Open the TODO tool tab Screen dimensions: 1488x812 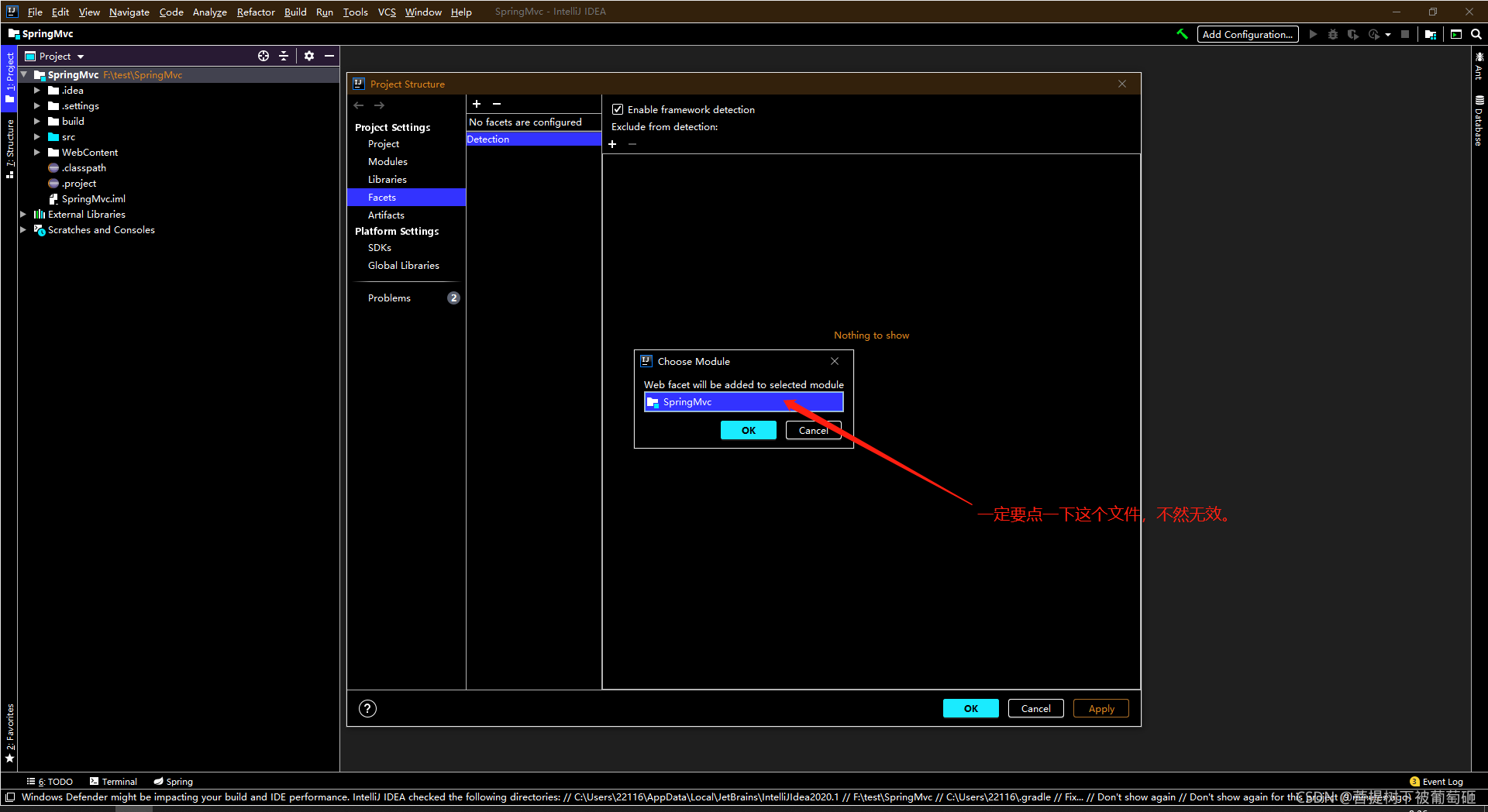tap(50, 782)
